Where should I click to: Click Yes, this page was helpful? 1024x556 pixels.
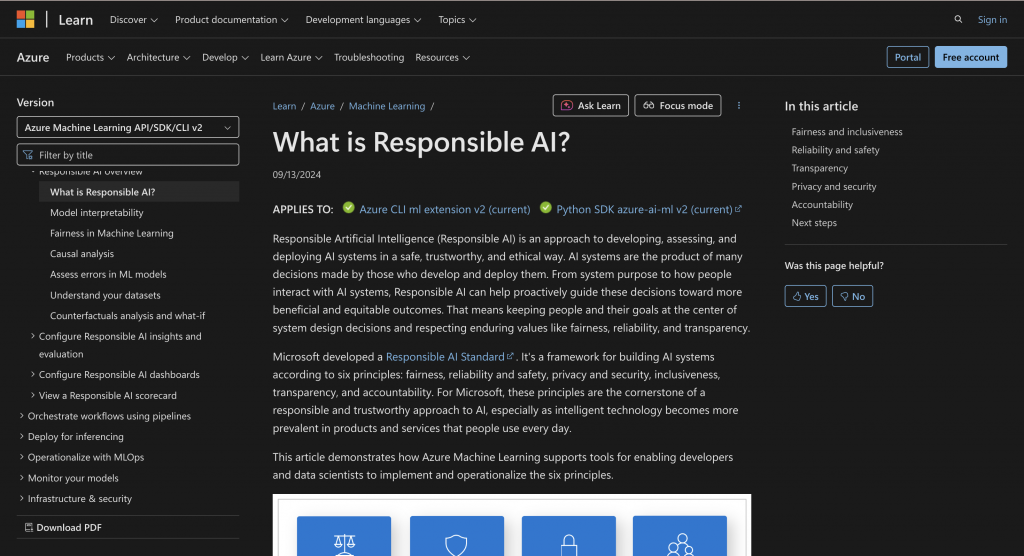(805, 296)
